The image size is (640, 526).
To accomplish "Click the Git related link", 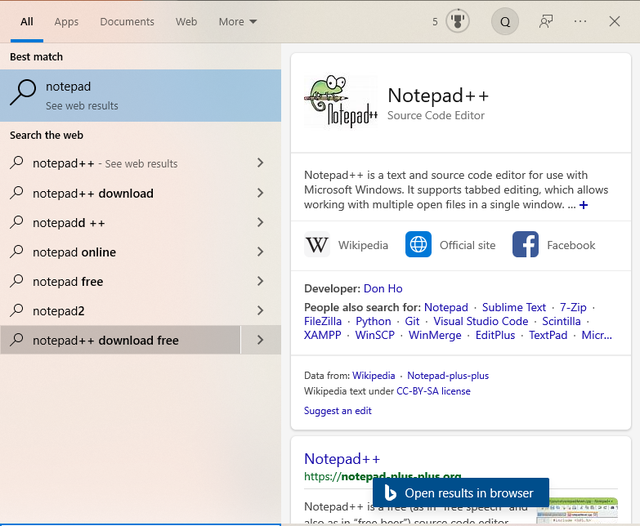I will coord(412,321).
